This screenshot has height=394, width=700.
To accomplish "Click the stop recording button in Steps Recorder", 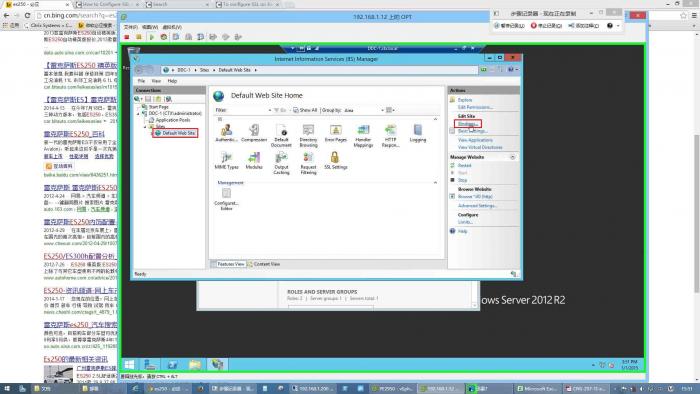I will point(546,26).
